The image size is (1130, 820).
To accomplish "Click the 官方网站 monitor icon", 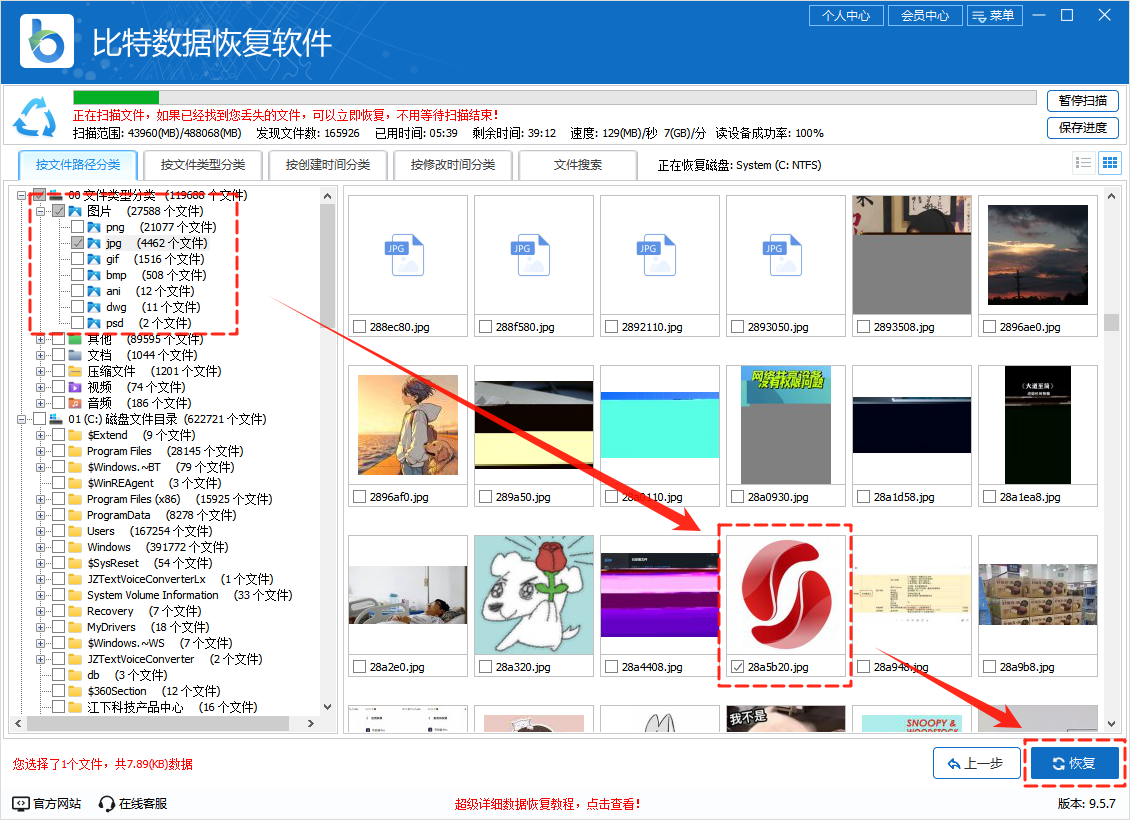I will (x=21, y=803).
